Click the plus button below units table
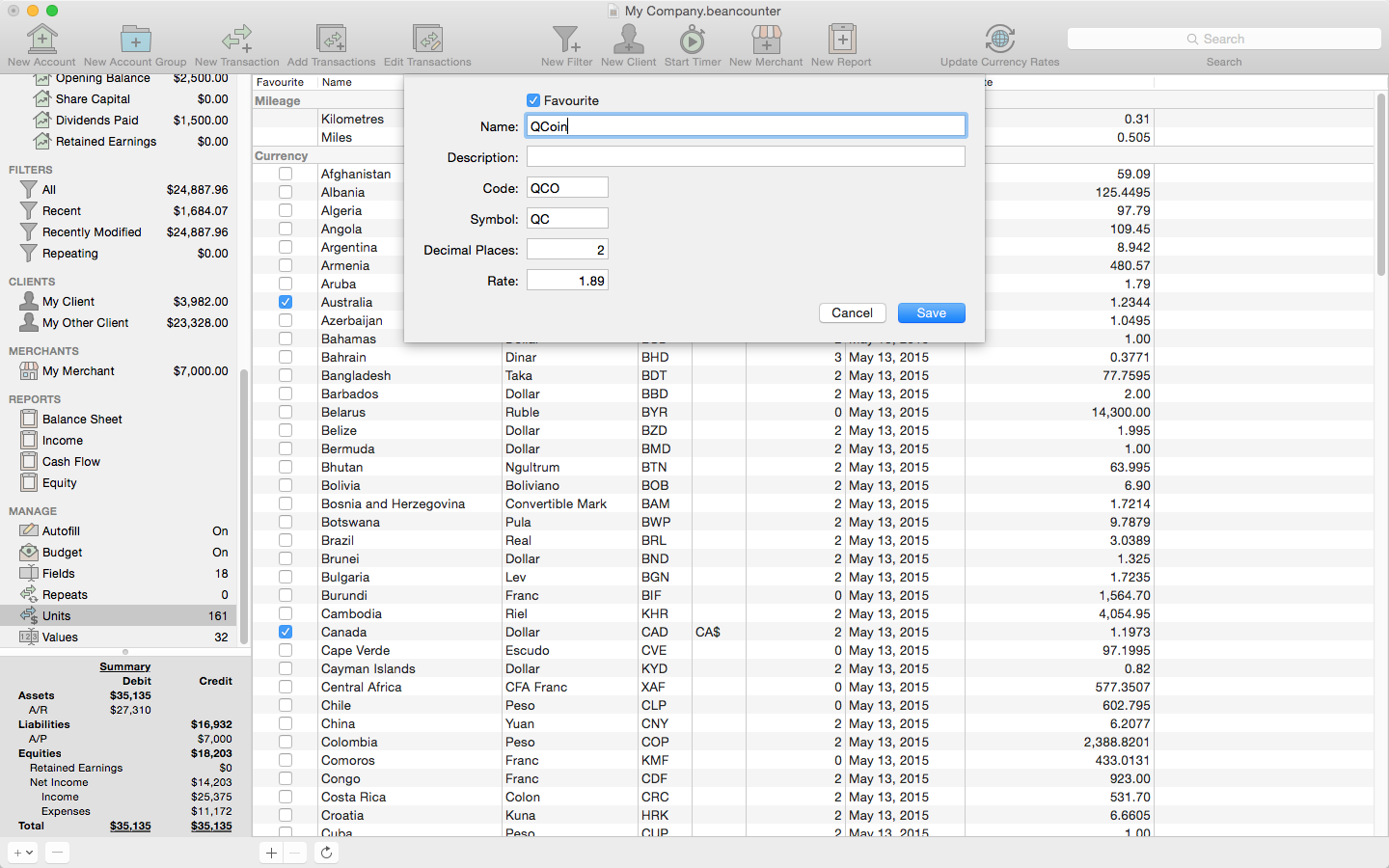1389x868 pixels. (271, 852)
